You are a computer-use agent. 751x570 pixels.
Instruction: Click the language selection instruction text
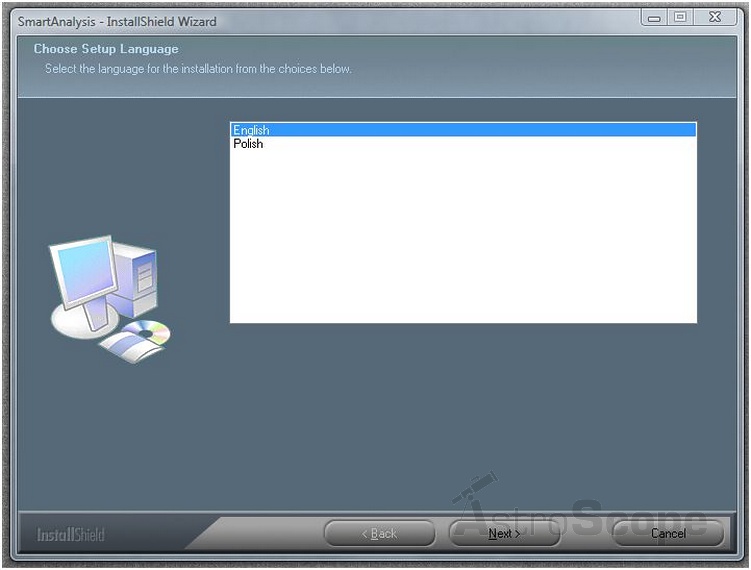point(198,69)
